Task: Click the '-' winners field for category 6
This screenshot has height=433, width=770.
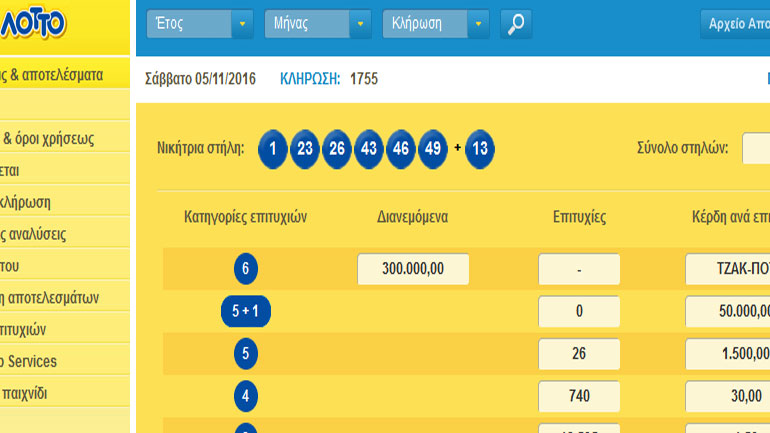Action: click(x=579, y=269)
